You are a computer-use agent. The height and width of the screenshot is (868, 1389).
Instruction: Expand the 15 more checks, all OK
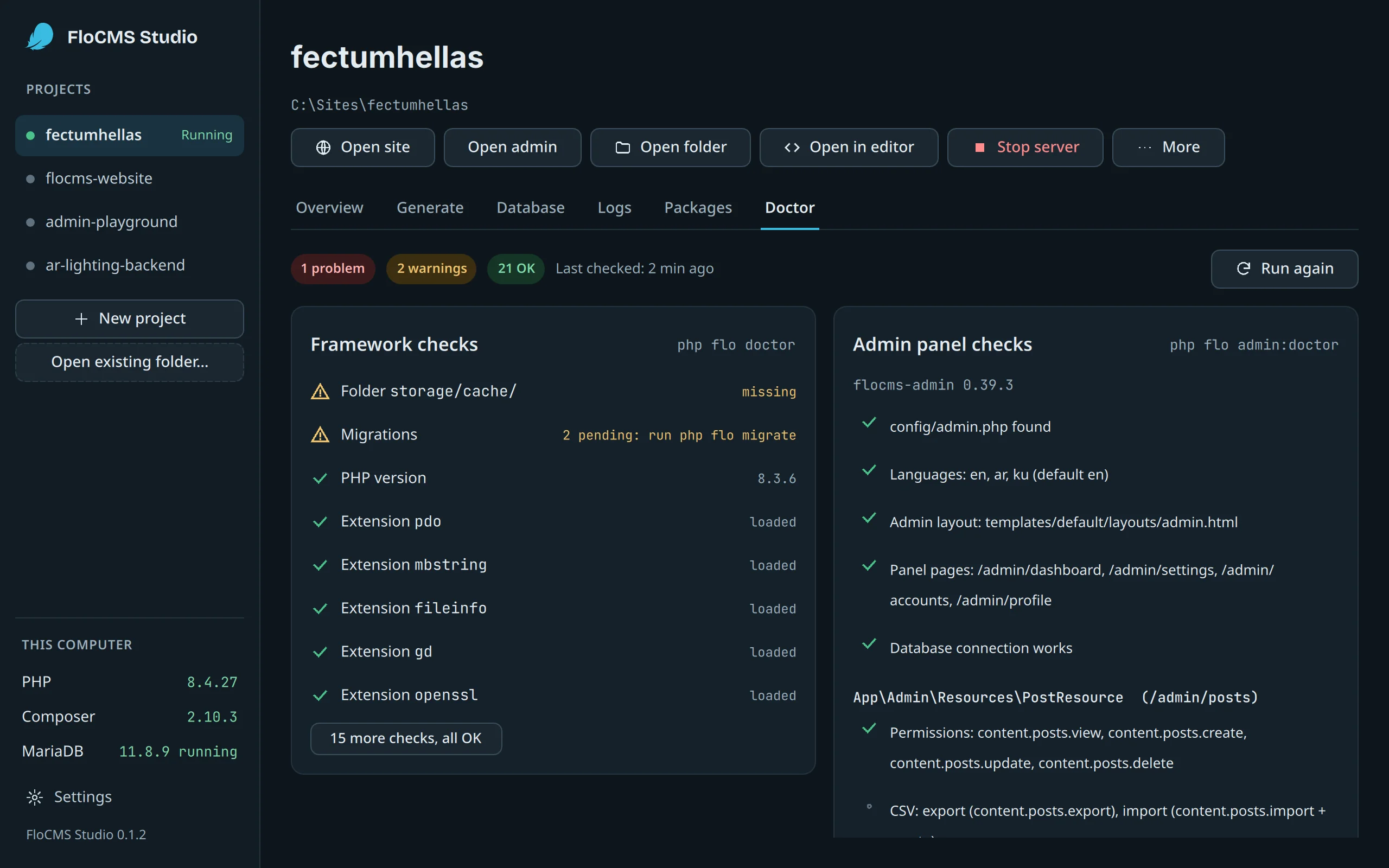point(406,738)
